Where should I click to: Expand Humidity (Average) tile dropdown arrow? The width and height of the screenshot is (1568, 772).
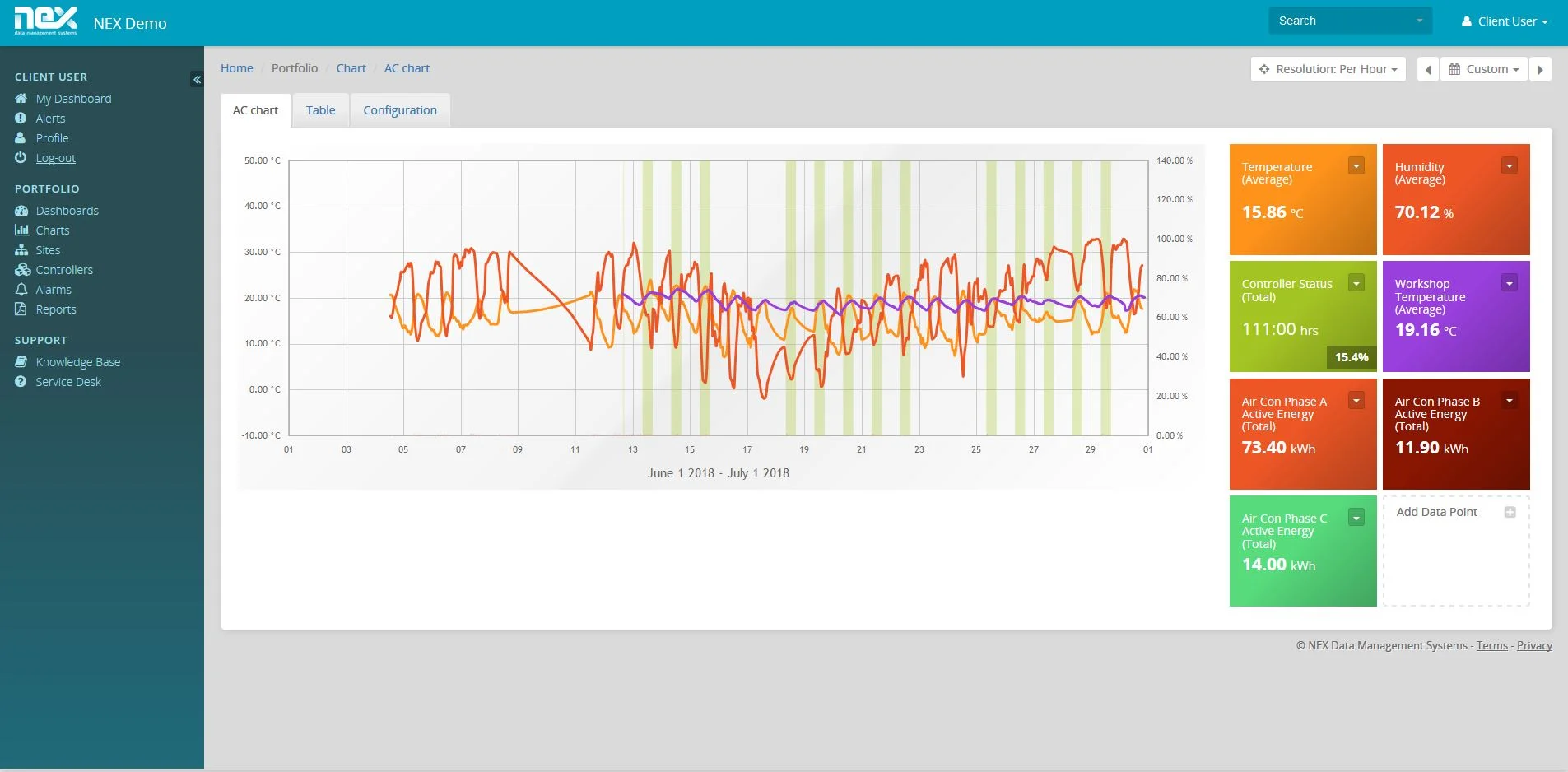(1510, 165)
